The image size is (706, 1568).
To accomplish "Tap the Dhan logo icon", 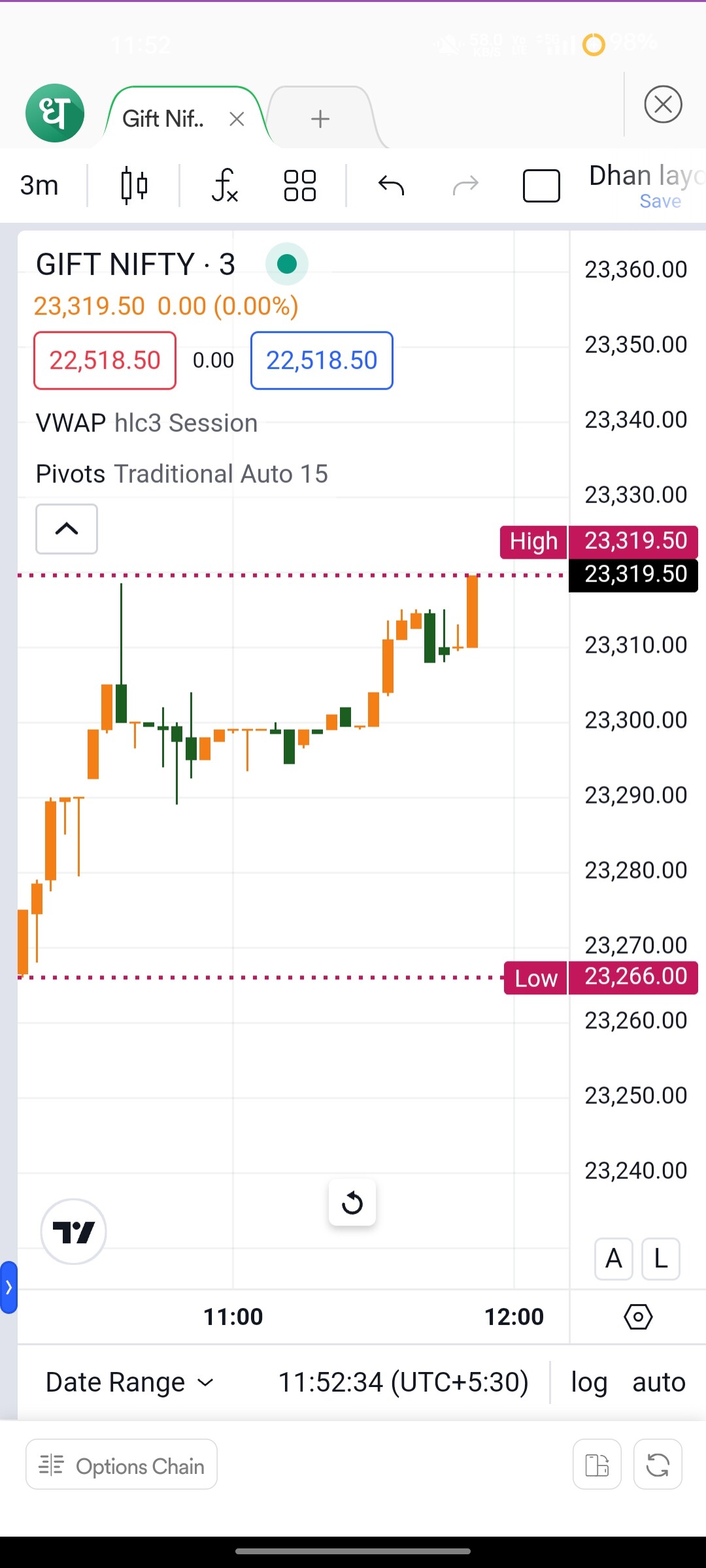I will [55, 113].
